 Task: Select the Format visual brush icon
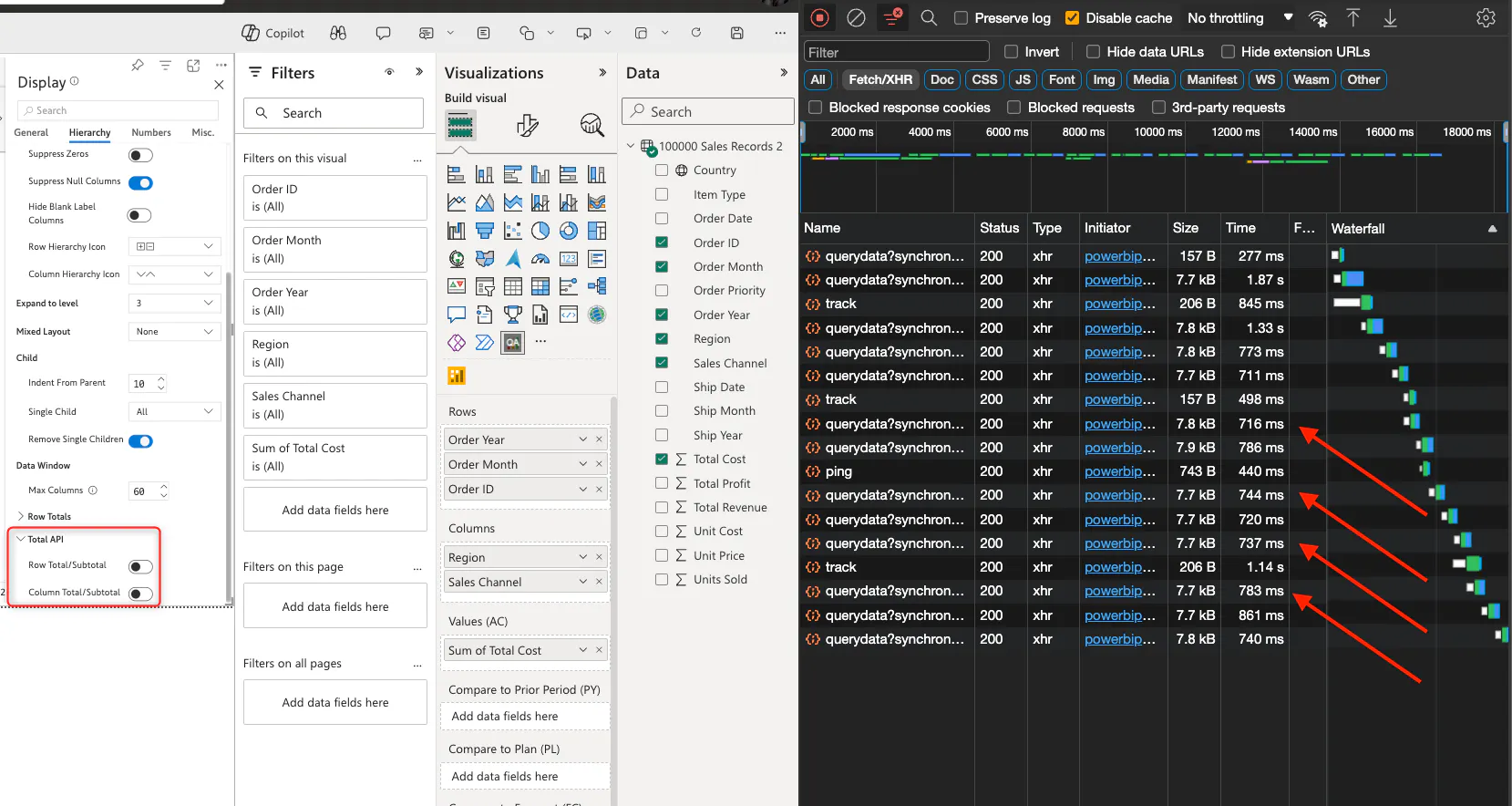(x=528, y=125)
